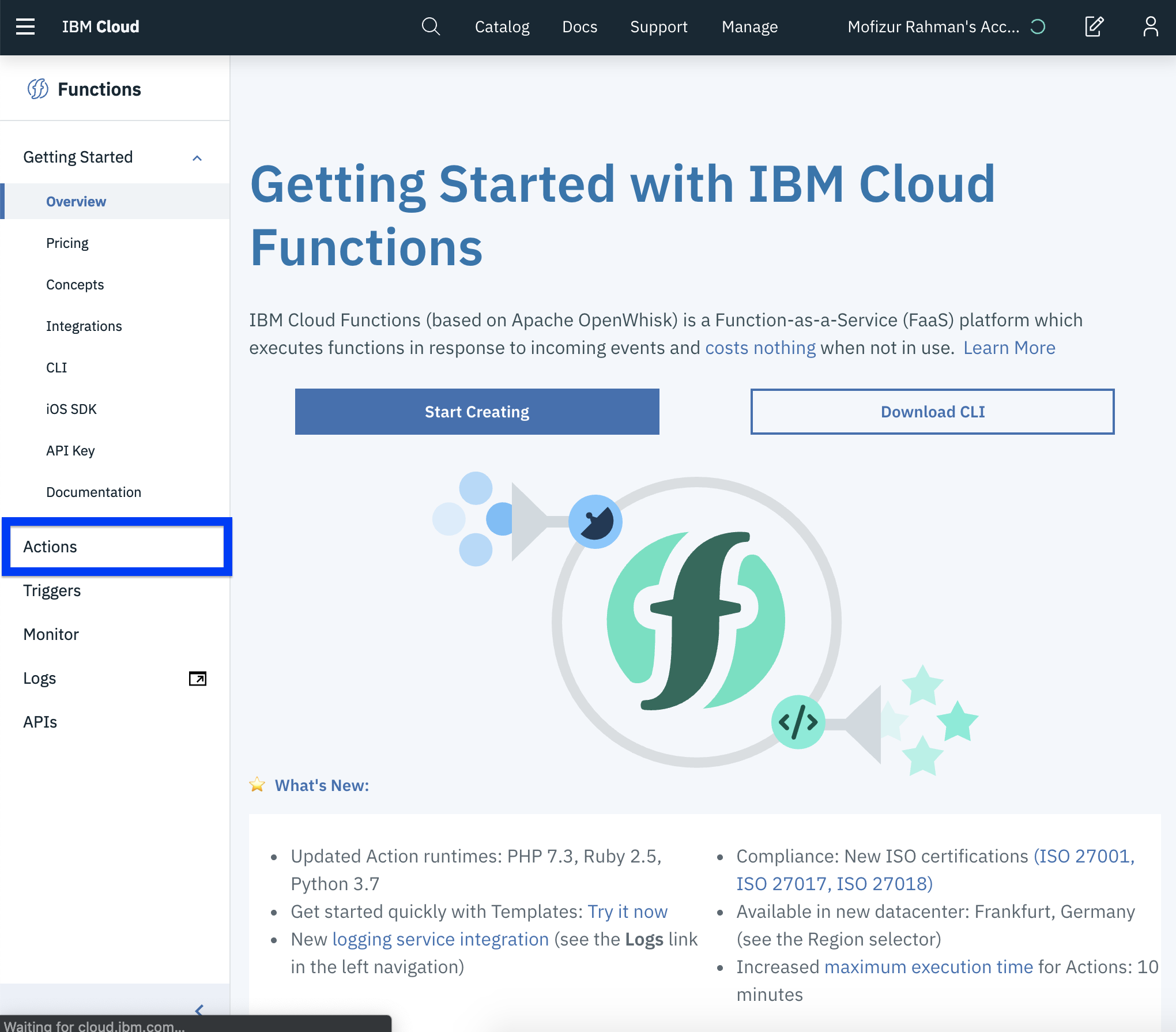Open the logging service integration link
Screen dimensions: 1176x1032
tap(440, 939)
